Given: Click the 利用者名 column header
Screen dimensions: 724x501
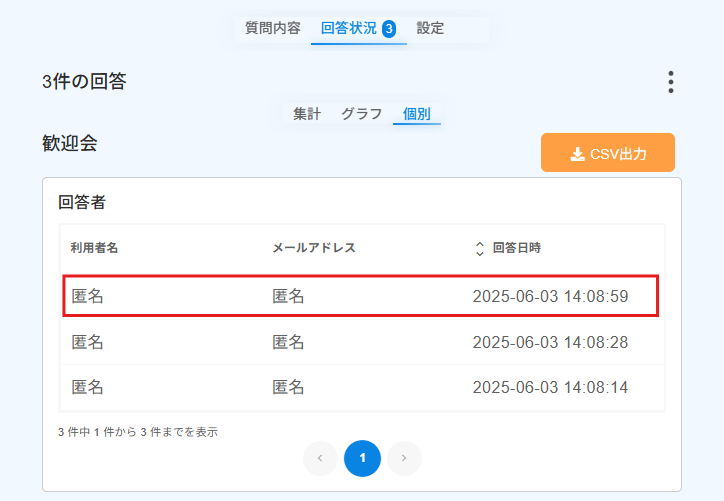Looking at the screenshot, I should tap(94, 248).
